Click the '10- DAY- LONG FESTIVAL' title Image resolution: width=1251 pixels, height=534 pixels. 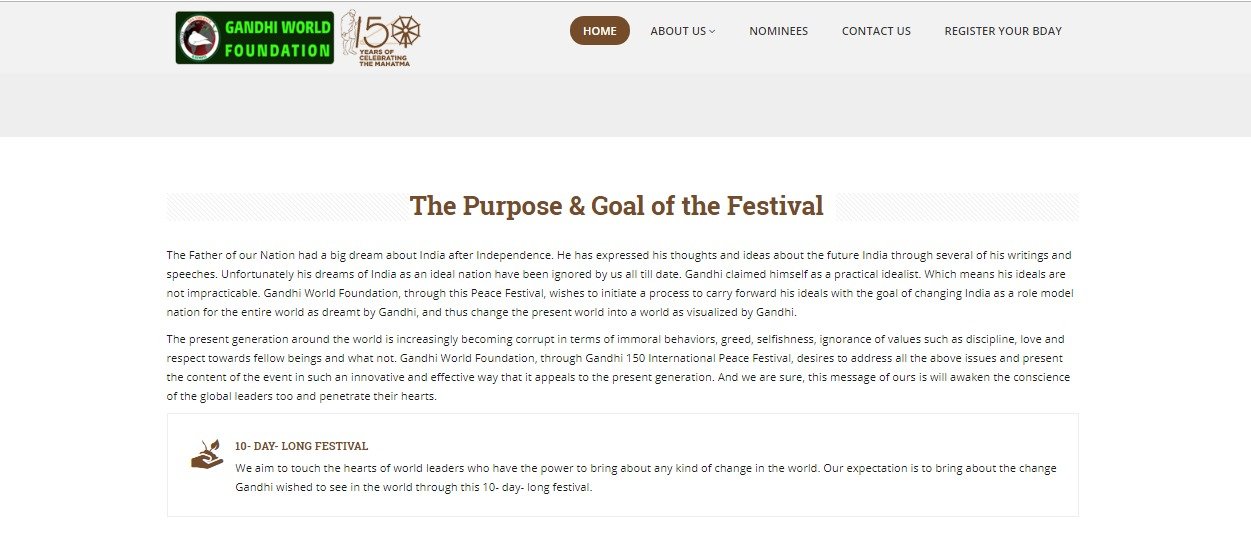tap(302, 446)
